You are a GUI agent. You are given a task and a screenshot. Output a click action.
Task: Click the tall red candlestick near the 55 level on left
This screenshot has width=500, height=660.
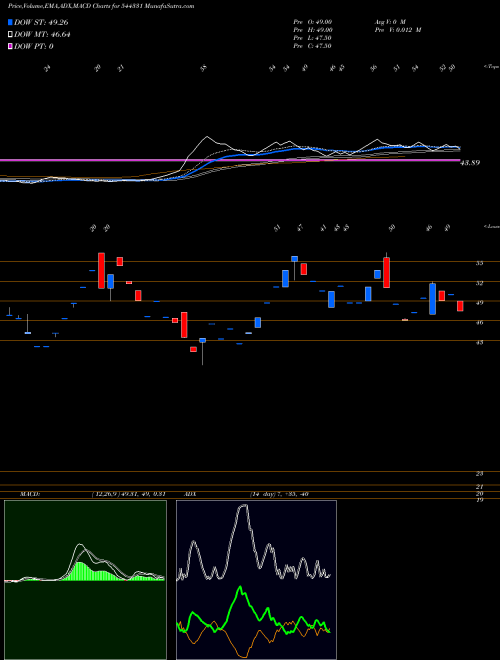101,271
